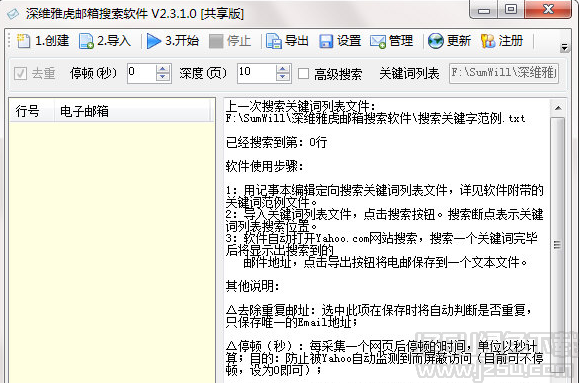The width and height of the screenshot is (580, 383).
Task: Close the 深维雅虎邮箱搜索软件 window
Action: (x=548, y=9)
